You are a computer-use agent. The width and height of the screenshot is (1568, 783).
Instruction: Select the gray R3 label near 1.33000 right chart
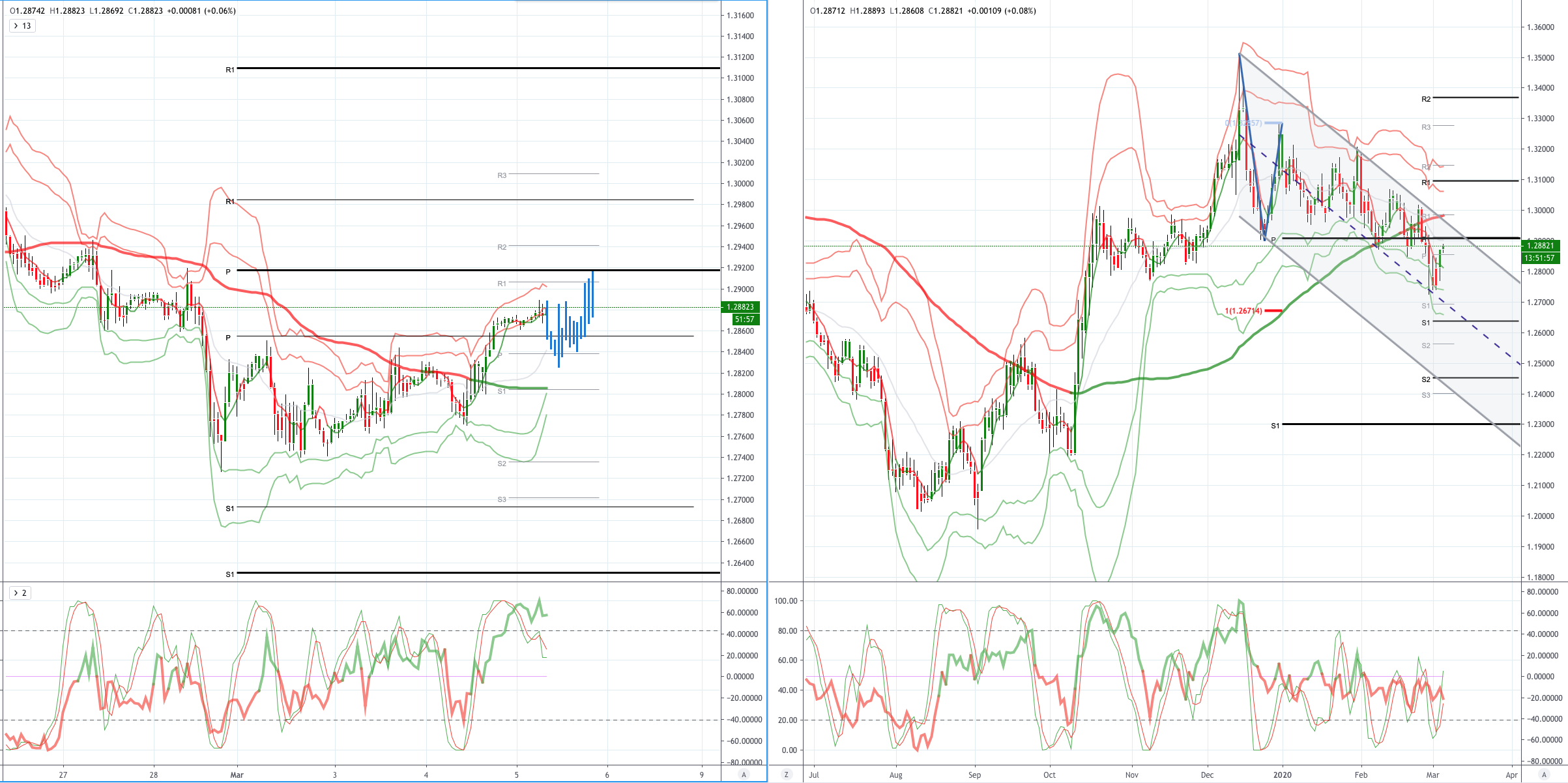(1426, 127)
